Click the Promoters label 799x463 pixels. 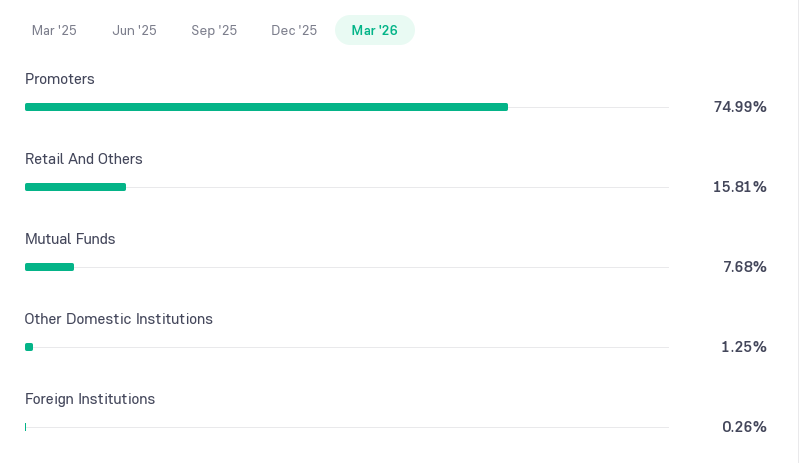60,79
